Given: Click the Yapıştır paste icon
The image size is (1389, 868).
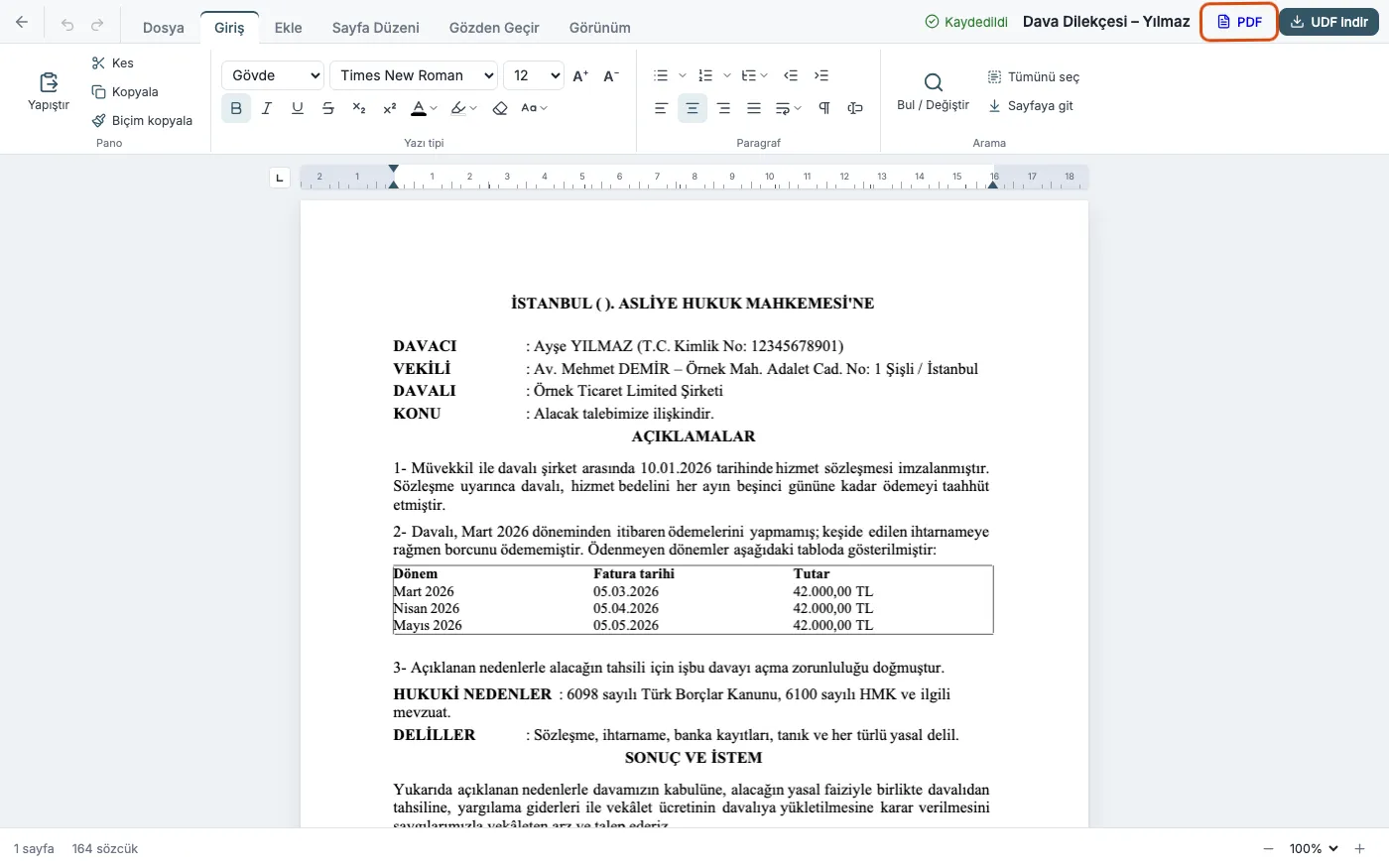Looking at the screenshot, I should tap(49, 83).
